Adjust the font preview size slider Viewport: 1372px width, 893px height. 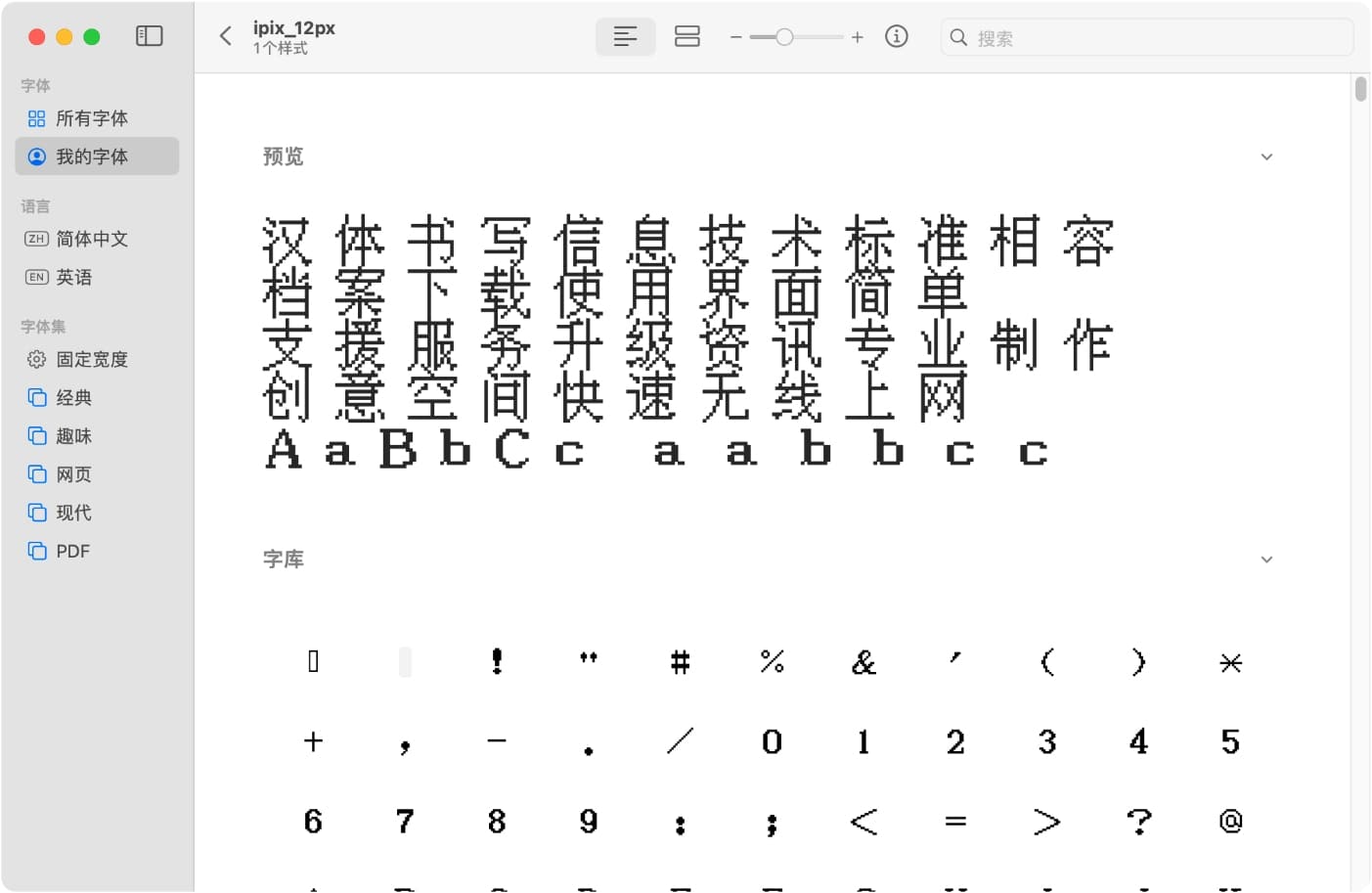[785, 36]
